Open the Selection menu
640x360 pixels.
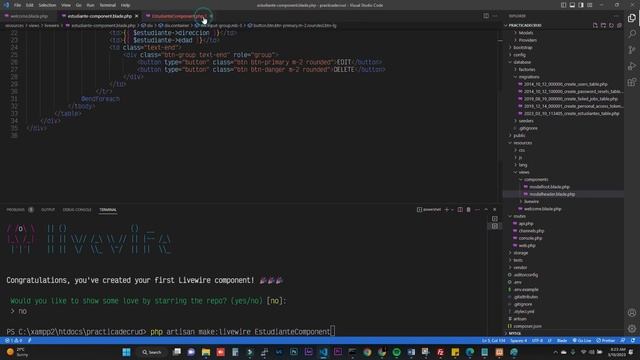47,5
